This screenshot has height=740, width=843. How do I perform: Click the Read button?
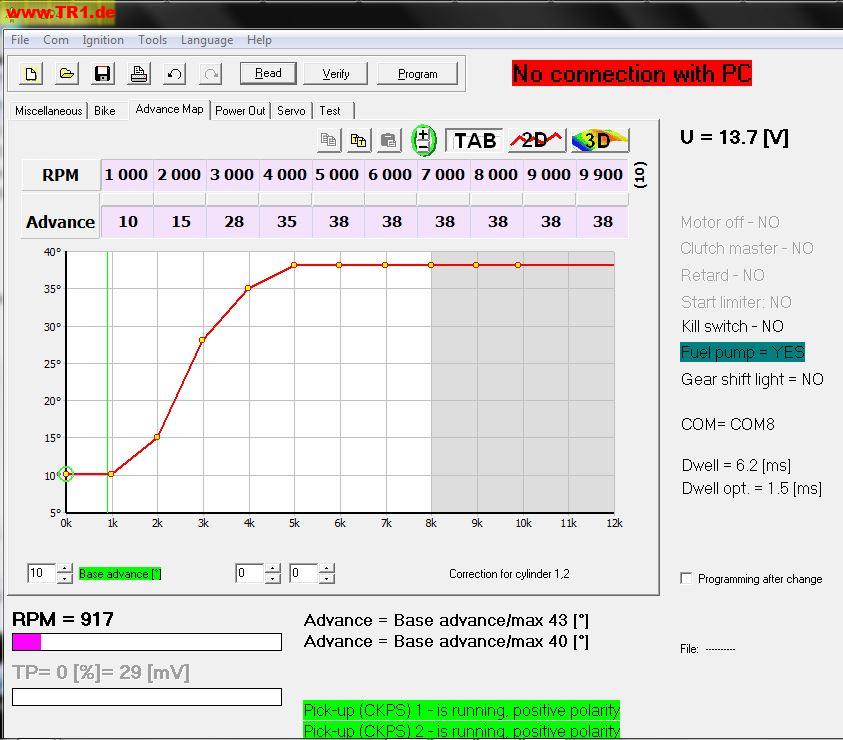(268, 73)
